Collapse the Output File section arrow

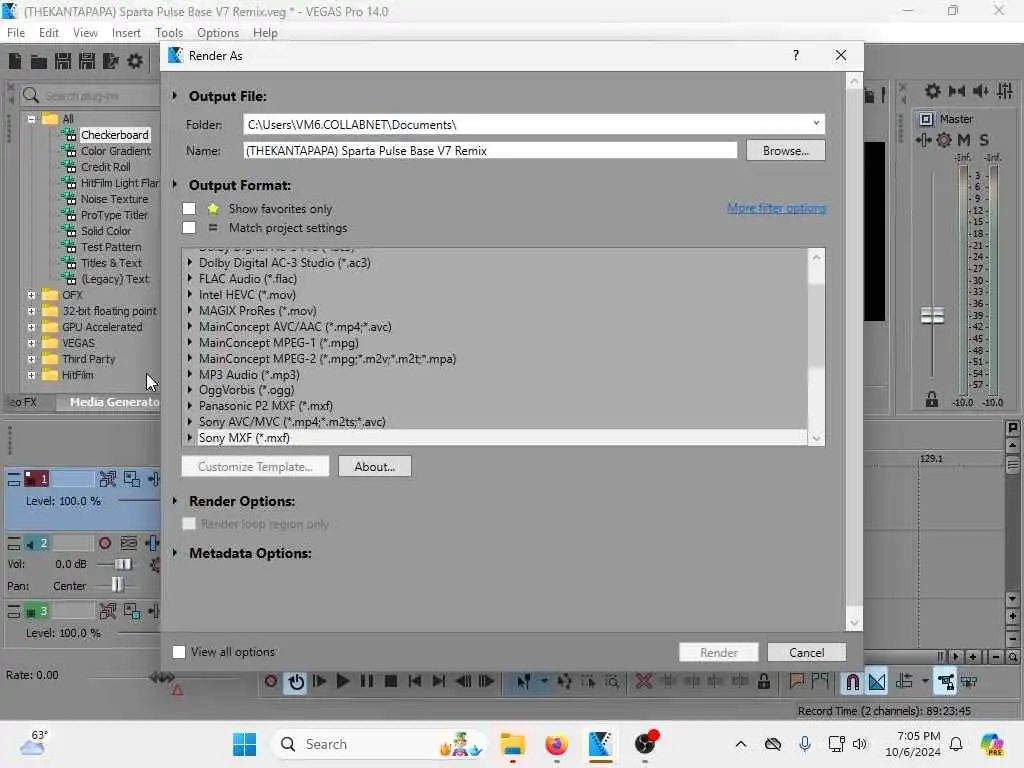tap(175, 96)
